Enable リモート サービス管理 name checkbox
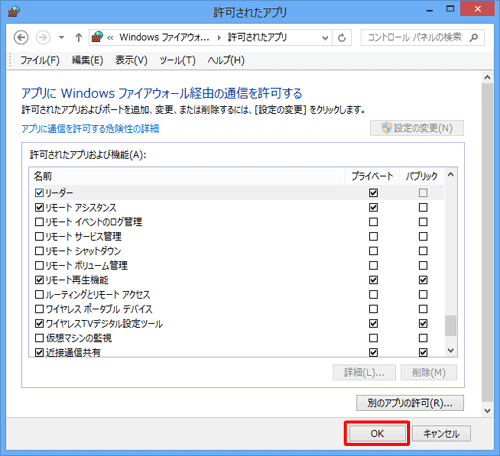The image size is (500, 456). [x=39, y=236]
